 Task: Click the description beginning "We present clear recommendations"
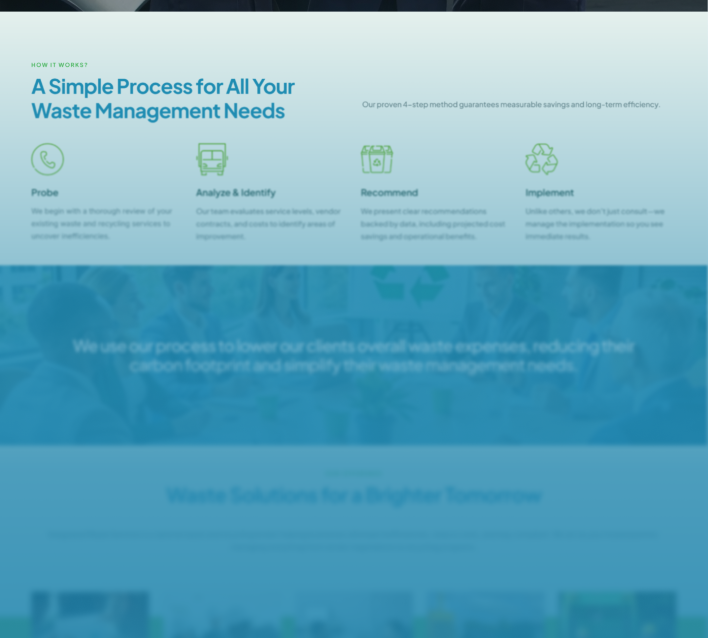tap(433, 224)
